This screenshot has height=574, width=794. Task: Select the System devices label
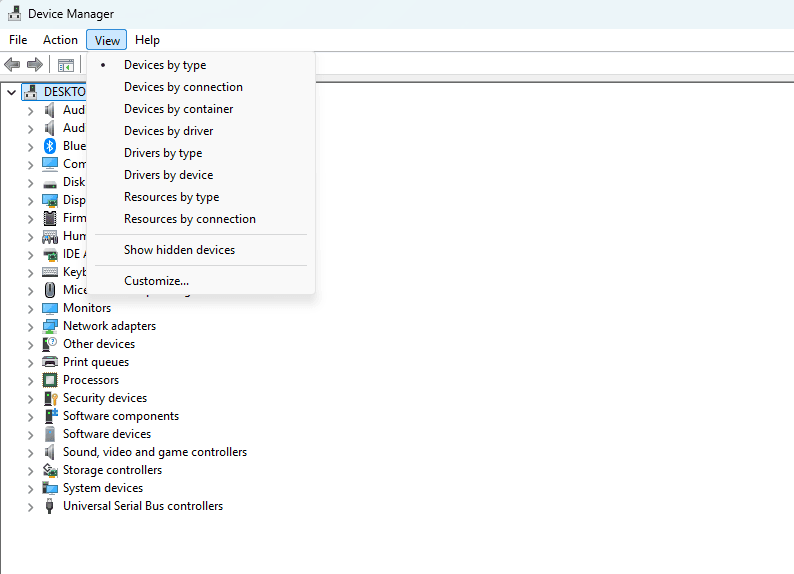click(x=103, y=488)
